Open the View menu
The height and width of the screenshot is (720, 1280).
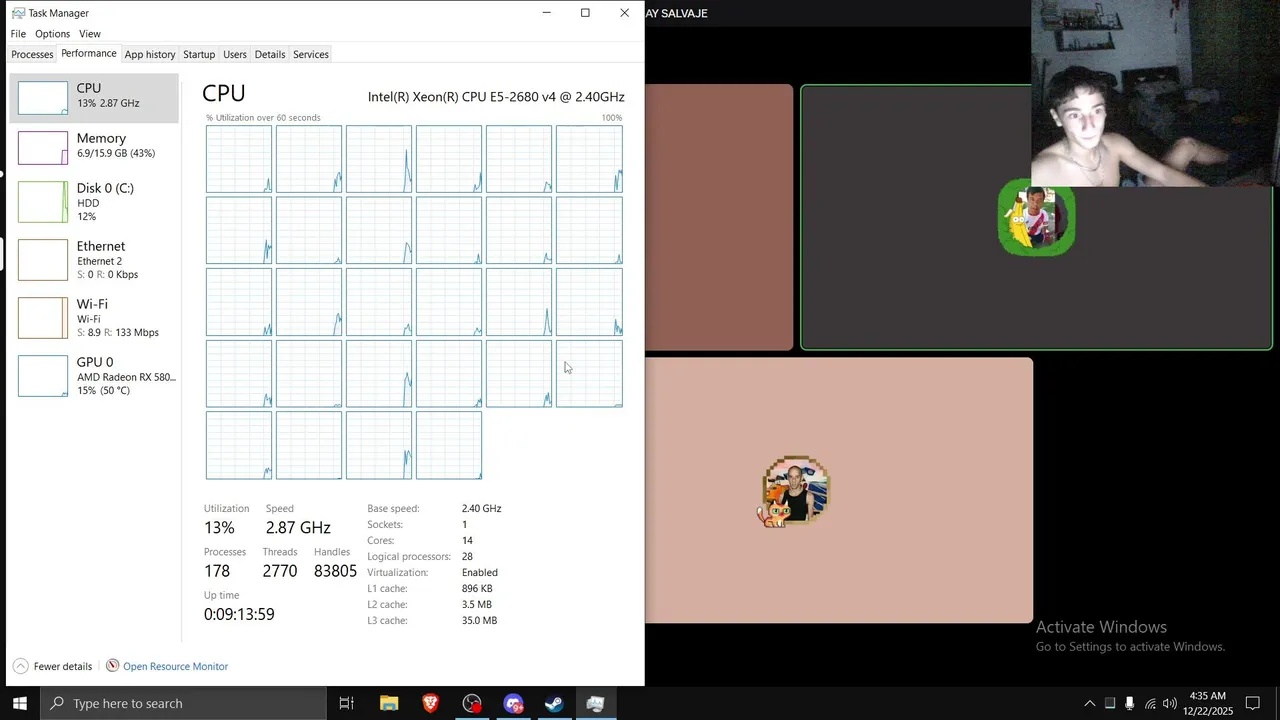(89, 34)
